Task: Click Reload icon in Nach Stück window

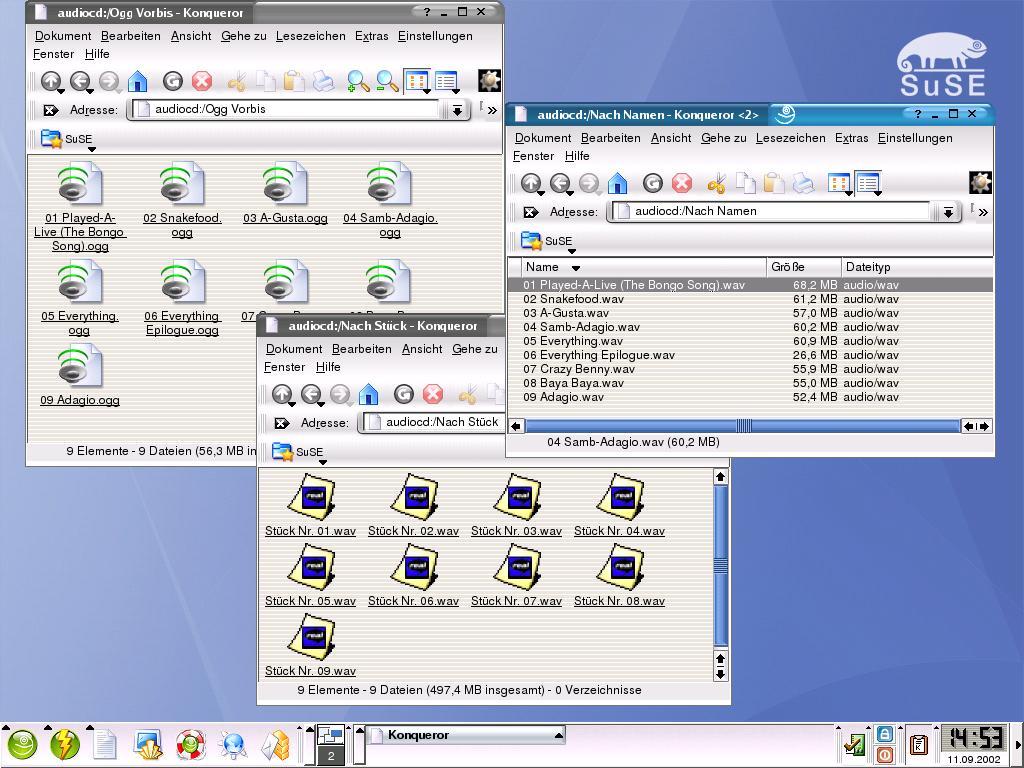Action: pos(404,394)
